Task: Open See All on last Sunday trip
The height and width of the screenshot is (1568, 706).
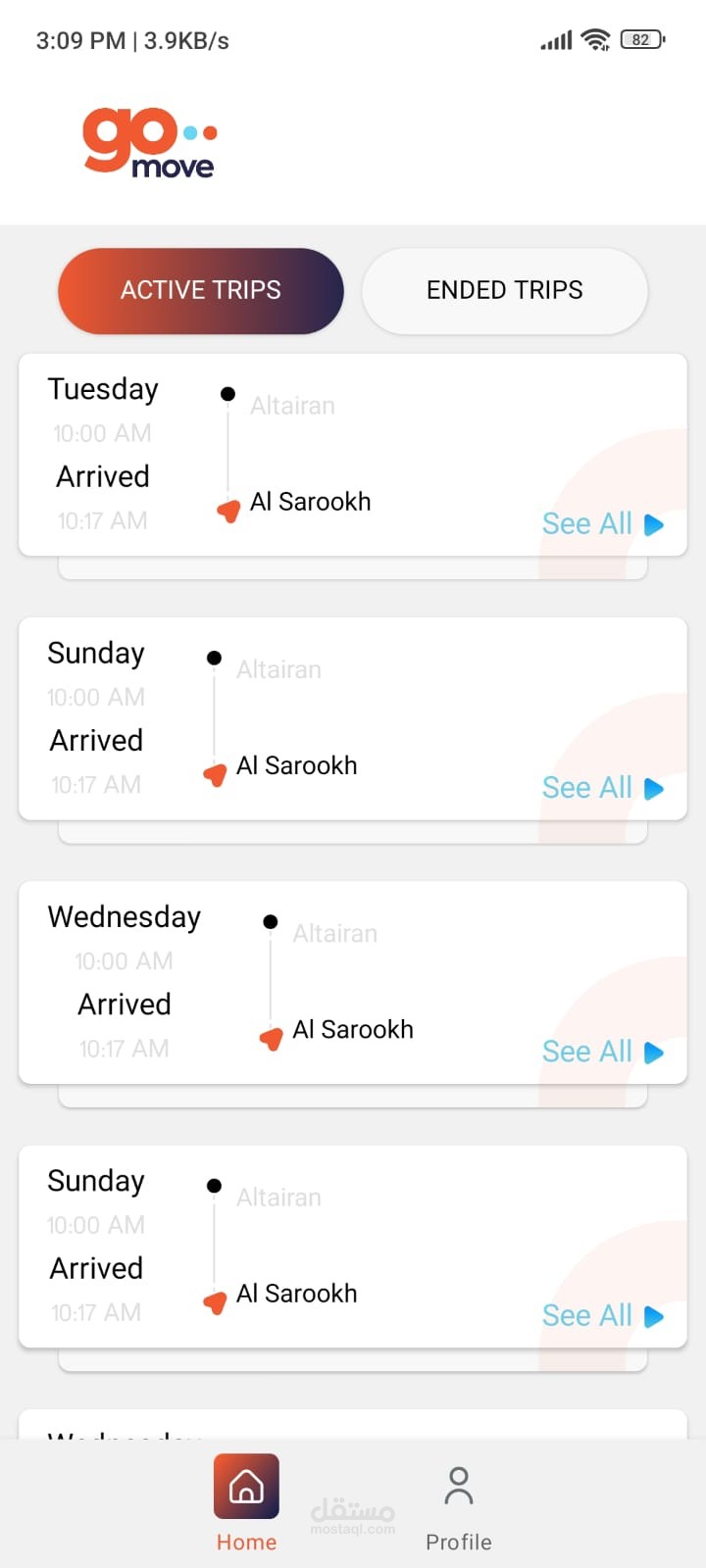Action: pyautogui.click(x=587, y=1315)
